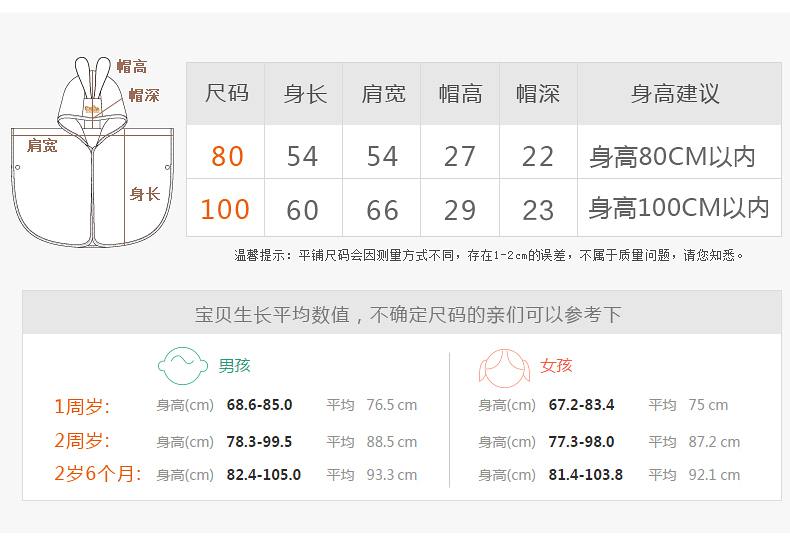Screen dimensions: 790x544
Task: Click boy average 88.5 cm
Action: click(391, 442)
